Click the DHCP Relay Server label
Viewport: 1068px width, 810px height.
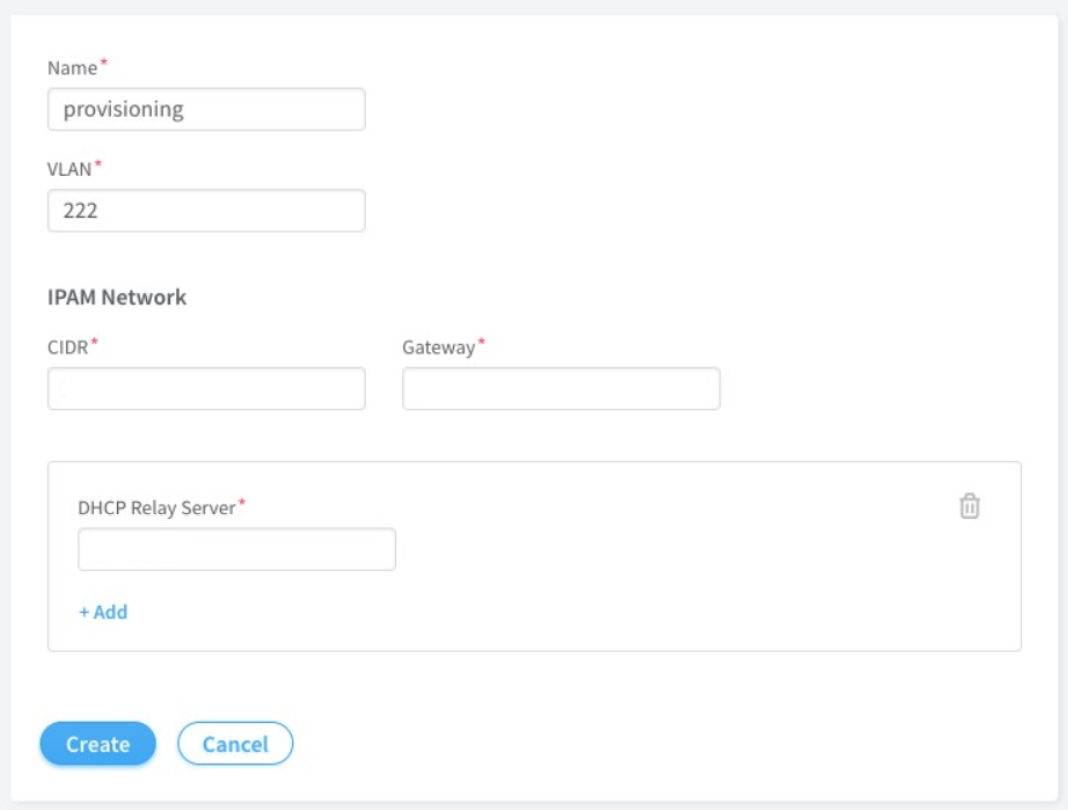click(x=156, y=508)
